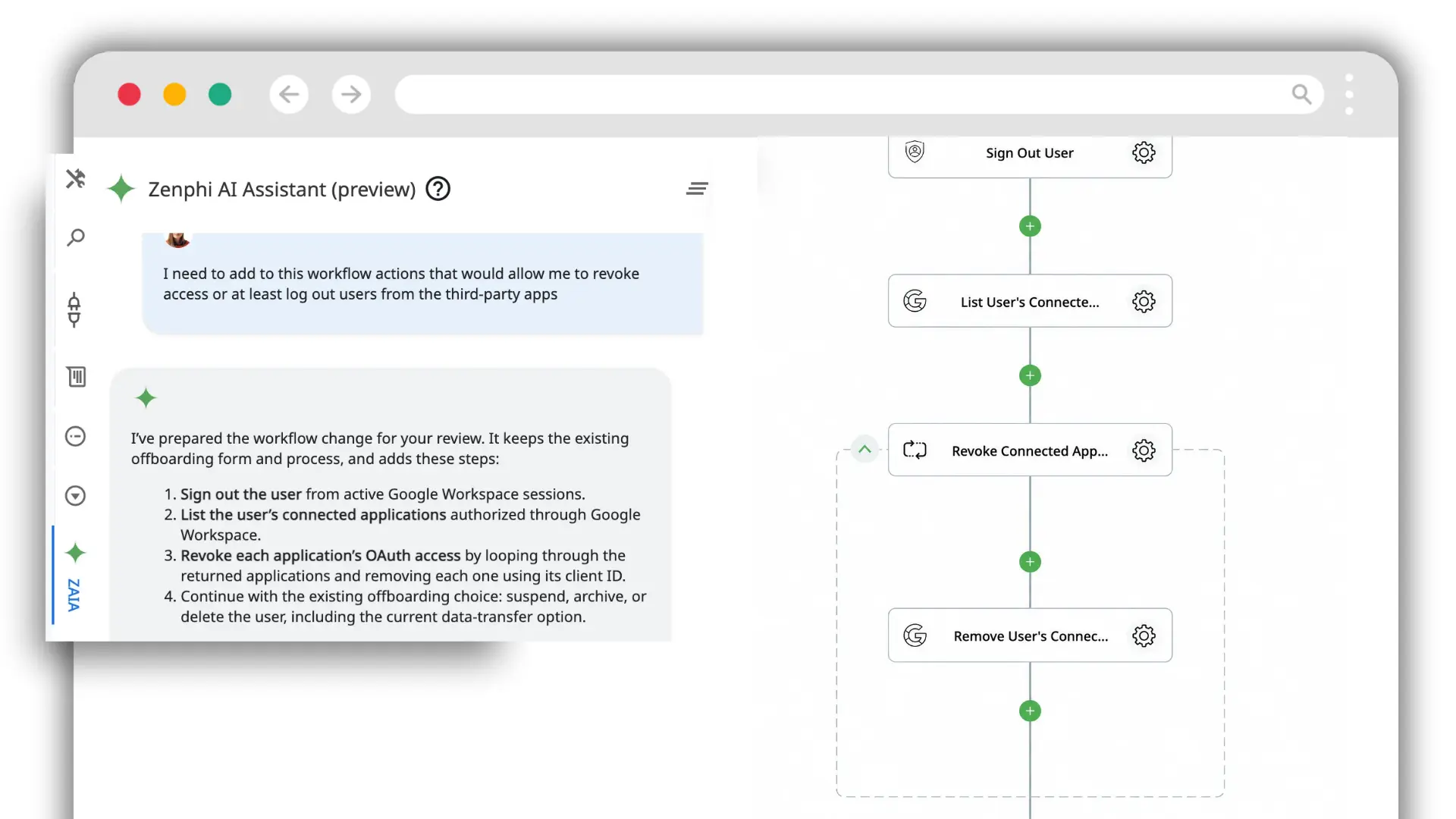Focus the browser address bar
Screen dimensions: 1456x819
pyautogui.click(x=859, y=94)
